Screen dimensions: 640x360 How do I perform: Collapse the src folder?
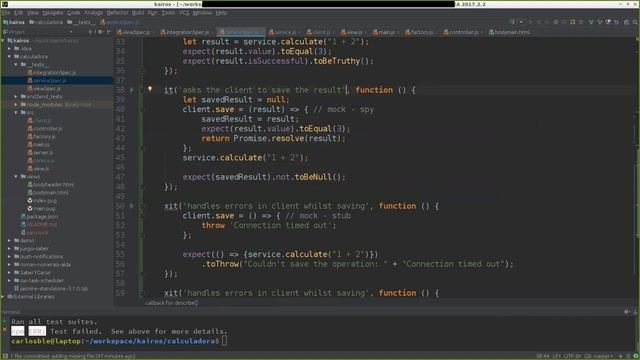(x=16, y=113)
